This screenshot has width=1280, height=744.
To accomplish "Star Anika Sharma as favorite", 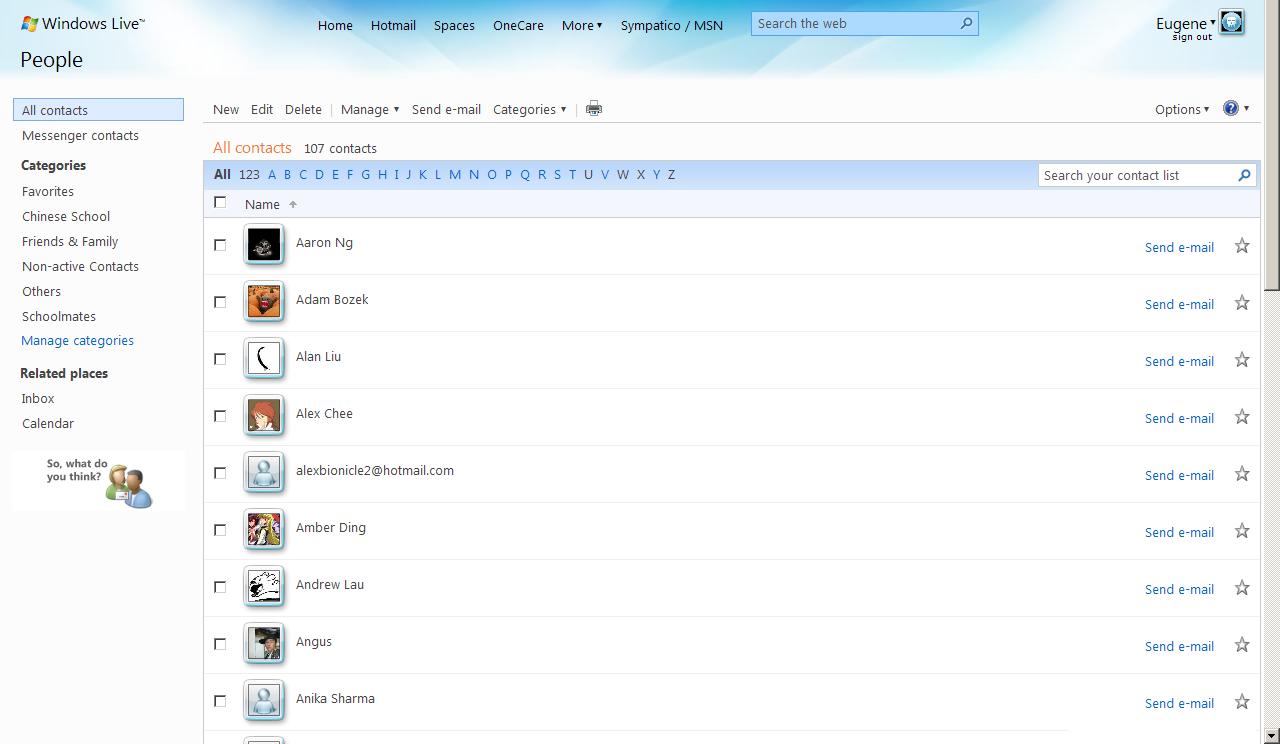I will [1242, 701].
